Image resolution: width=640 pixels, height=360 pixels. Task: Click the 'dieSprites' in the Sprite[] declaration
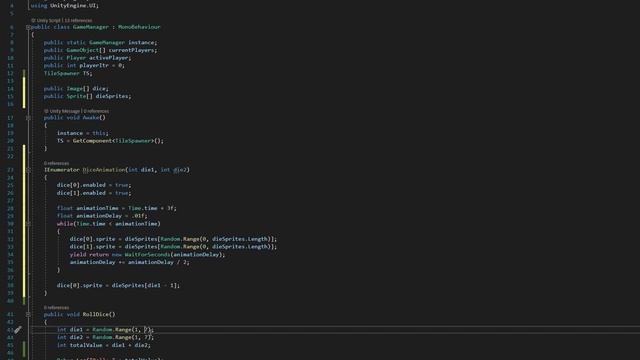tap(112, 96)
